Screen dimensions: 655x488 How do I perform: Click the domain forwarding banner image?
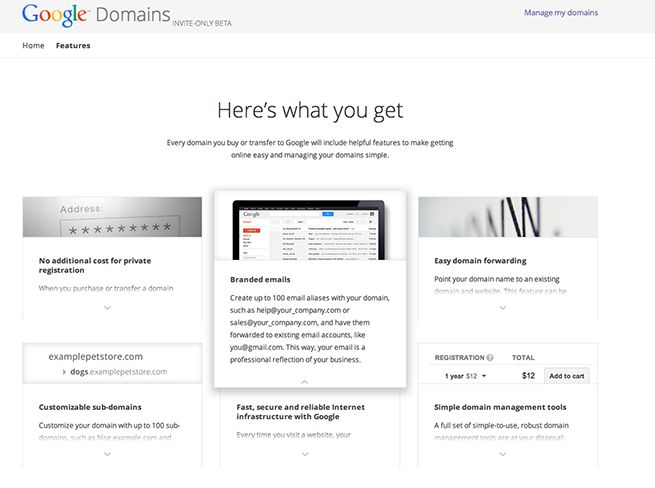coord(508,217)
